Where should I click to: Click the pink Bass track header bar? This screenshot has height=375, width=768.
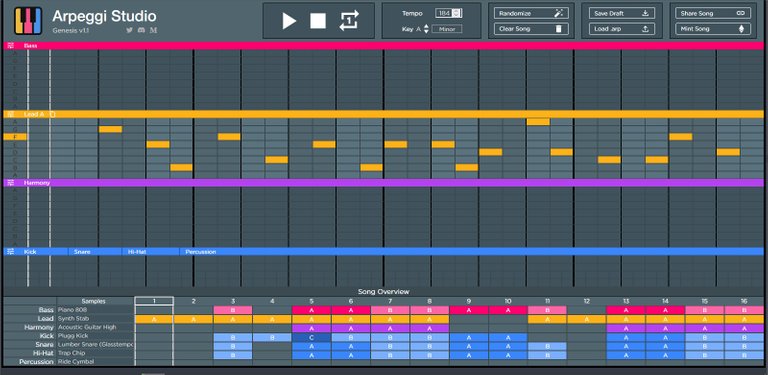coord(384,46)
